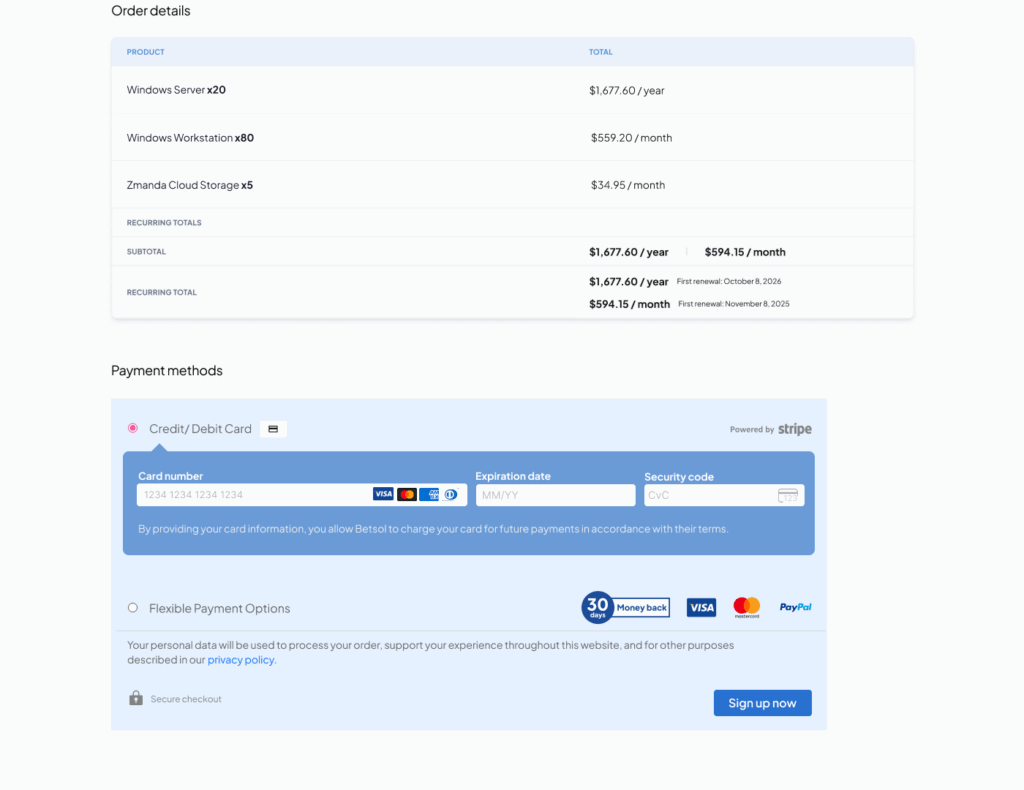Click the RECURRING TOTALS label

[x=164, y=223]
